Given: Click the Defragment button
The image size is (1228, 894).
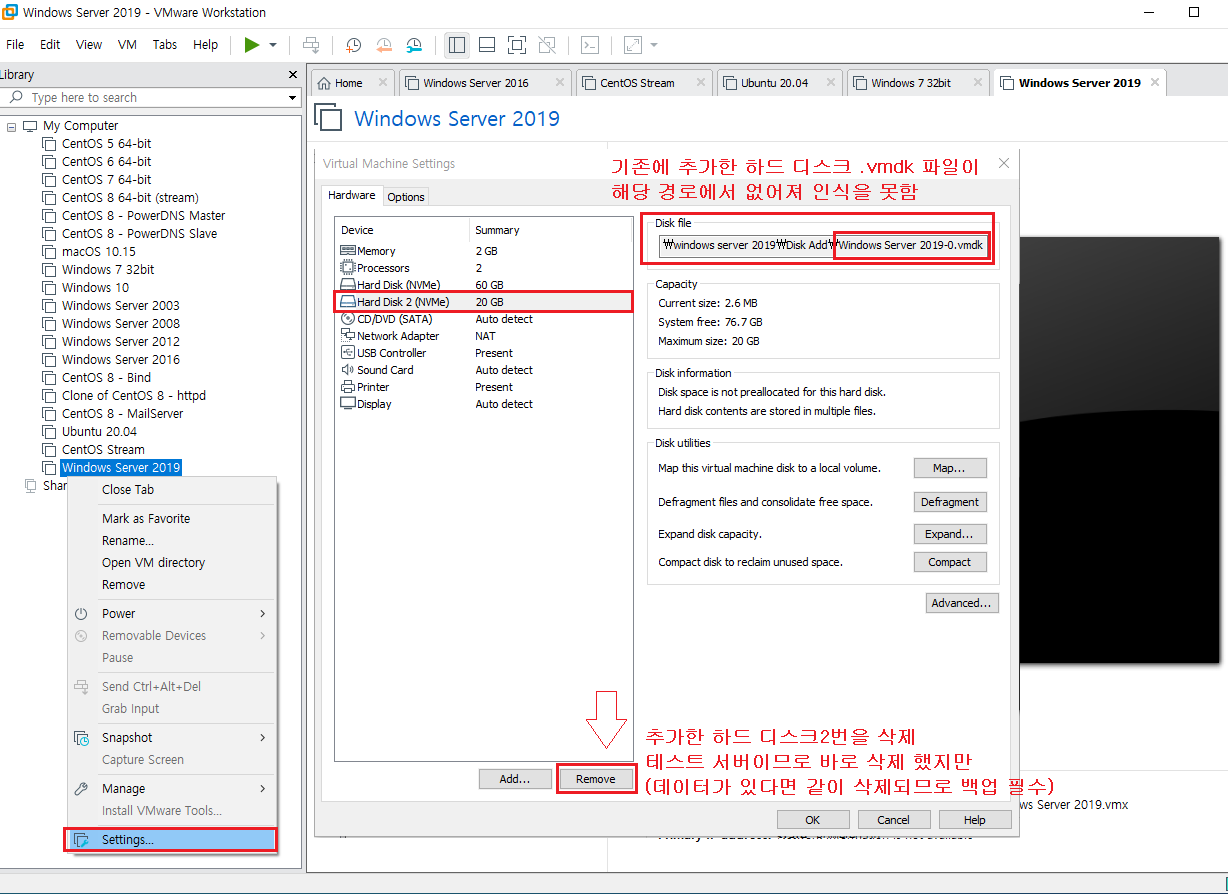Looking at the screenshot, I should [950, 502].
